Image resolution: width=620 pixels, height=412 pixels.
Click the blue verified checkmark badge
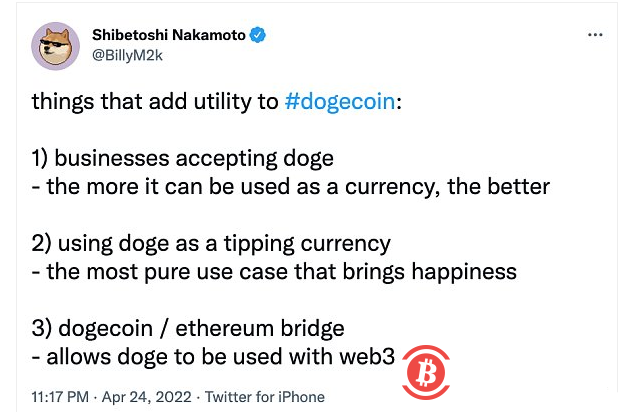[x=259, y=35]
